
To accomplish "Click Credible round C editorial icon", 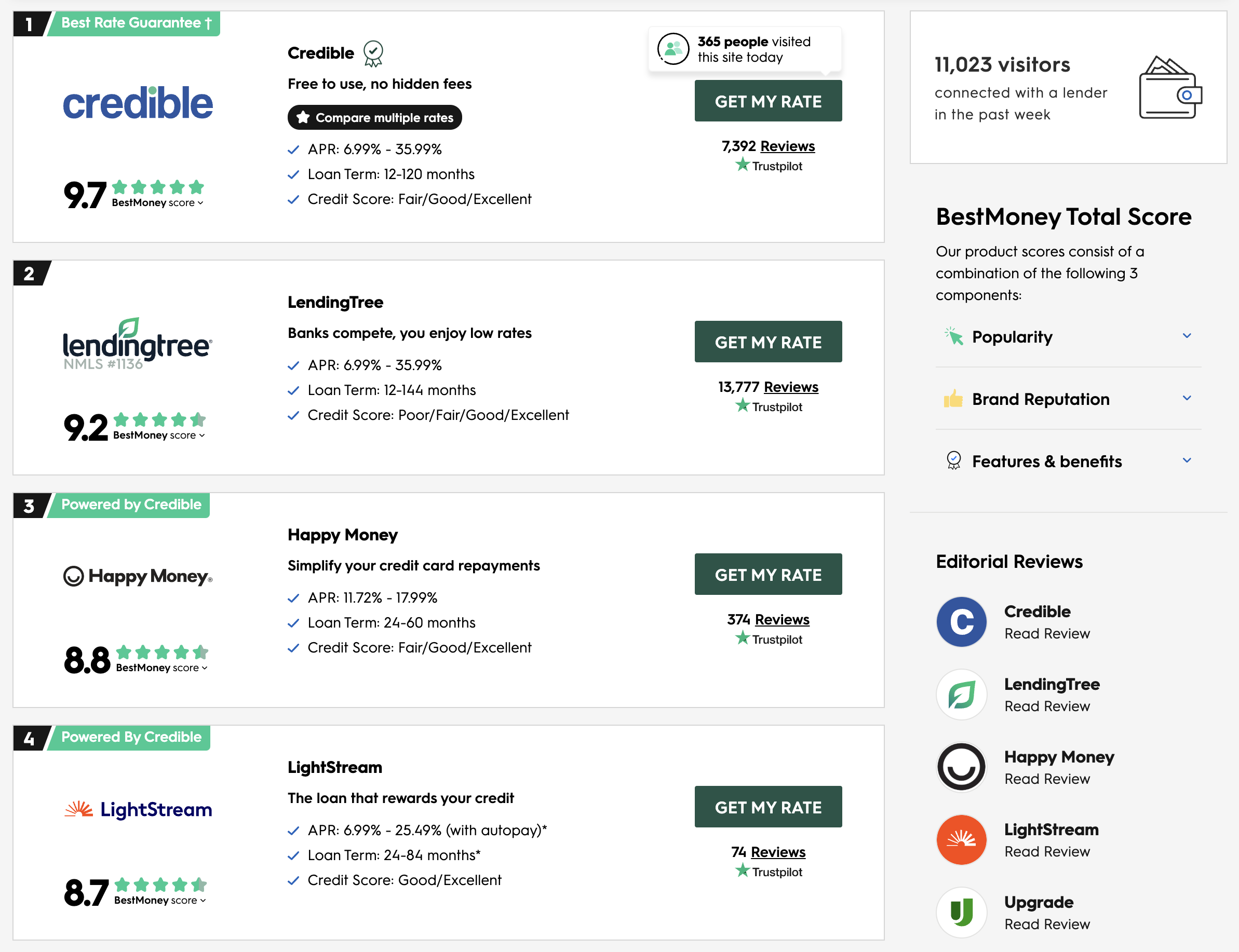I will click(961, 622).
